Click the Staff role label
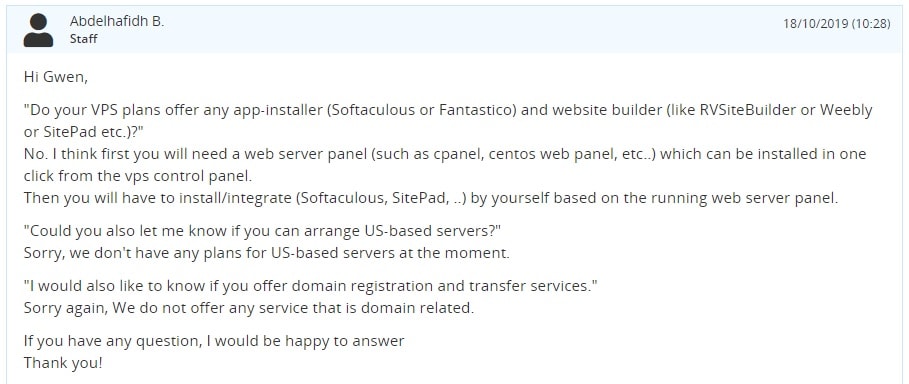 83,39
